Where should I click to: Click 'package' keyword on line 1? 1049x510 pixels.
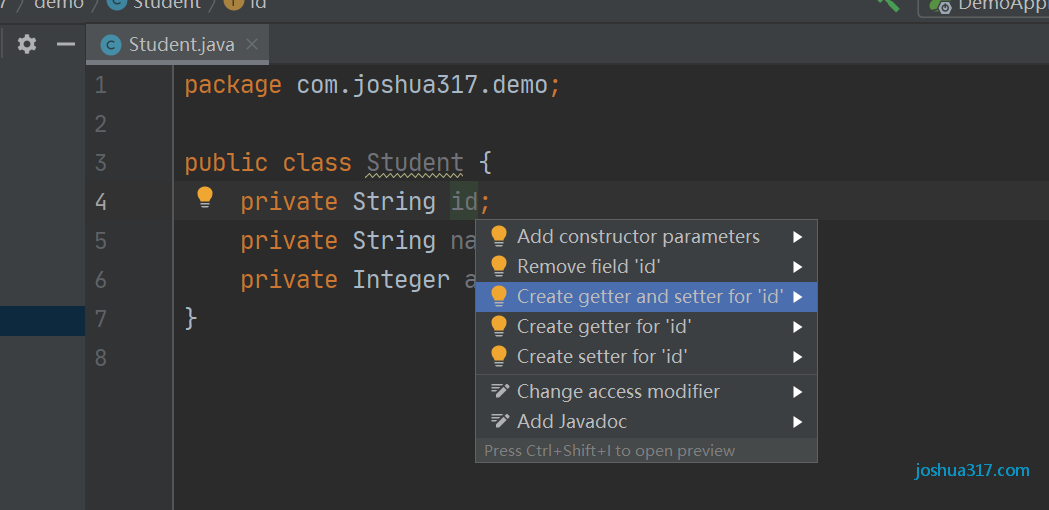pyautogui.click(x=233, y=85)
